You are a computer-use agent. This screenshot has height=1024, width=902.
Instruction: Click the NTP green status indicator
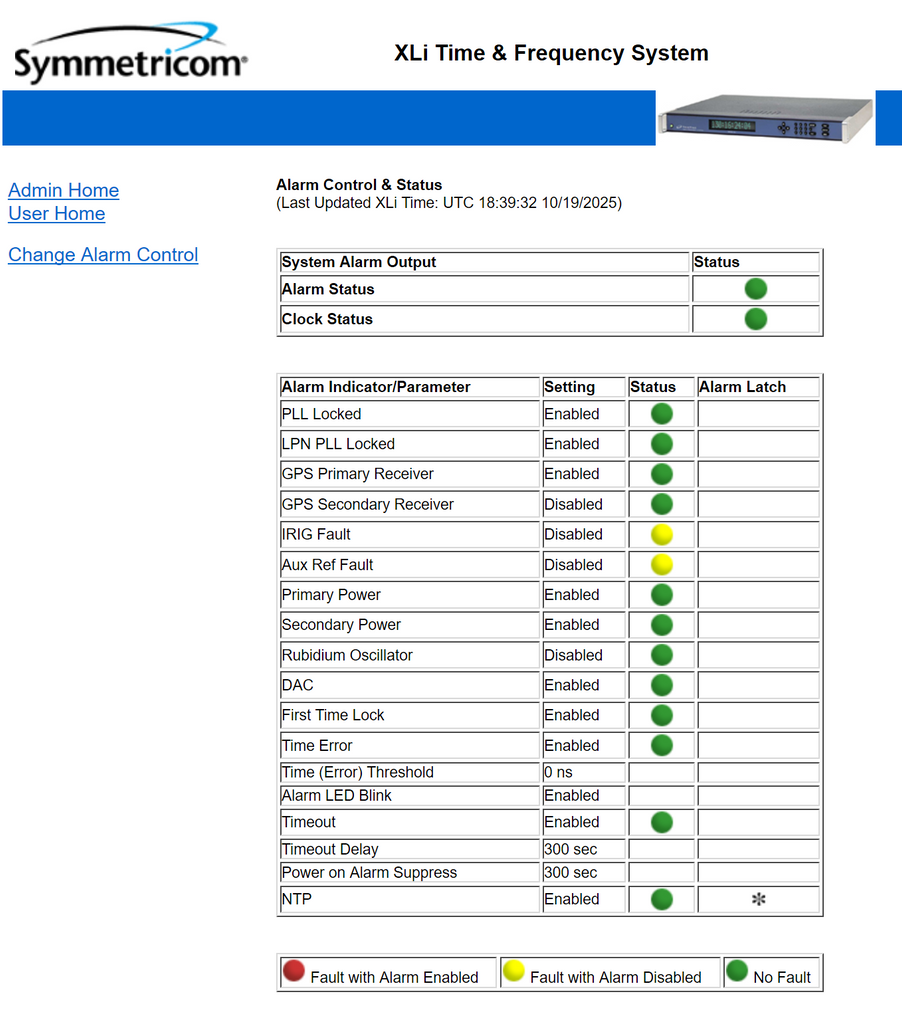coord(661,899)
